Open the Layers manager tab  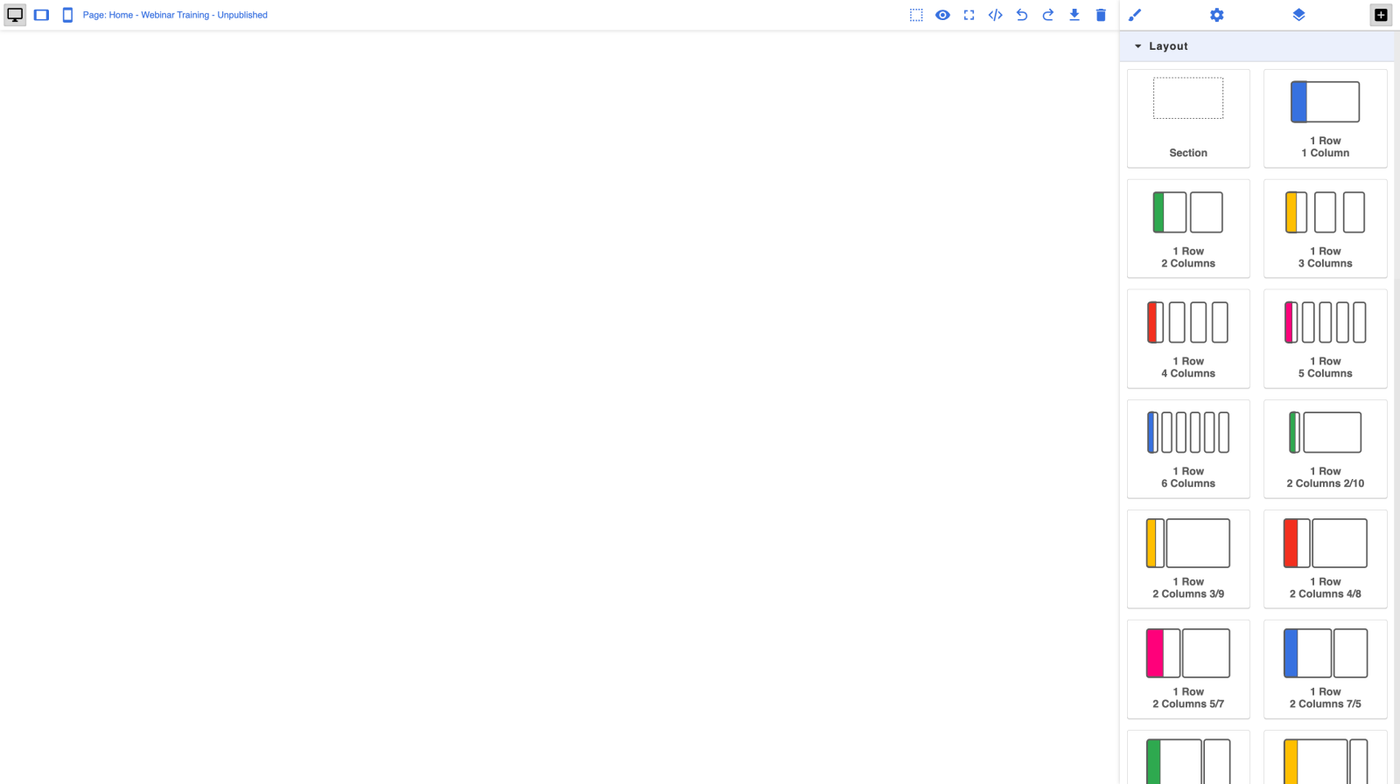[1299, 15]
